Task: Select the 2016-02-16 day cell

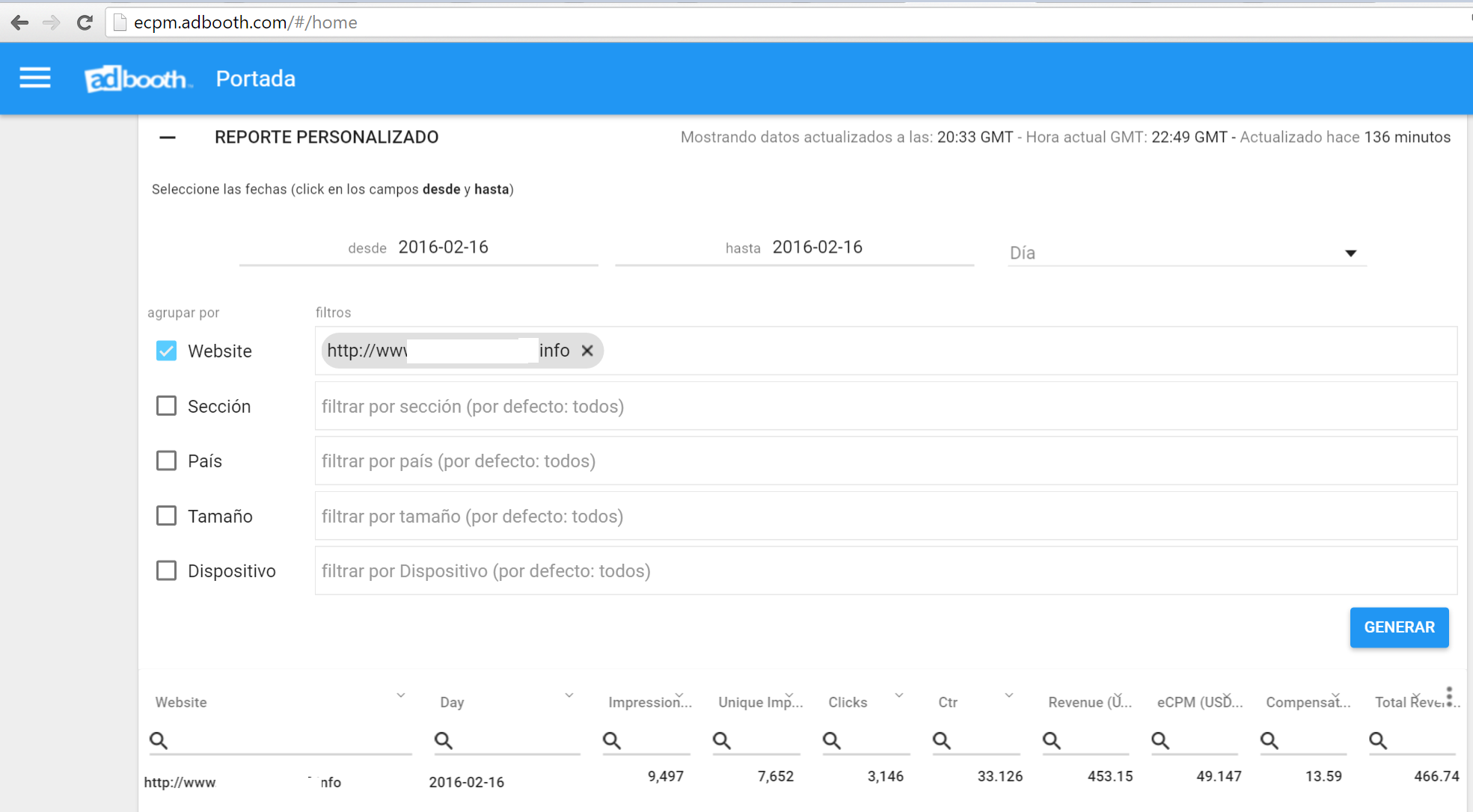Action: (x=466, y=782)
